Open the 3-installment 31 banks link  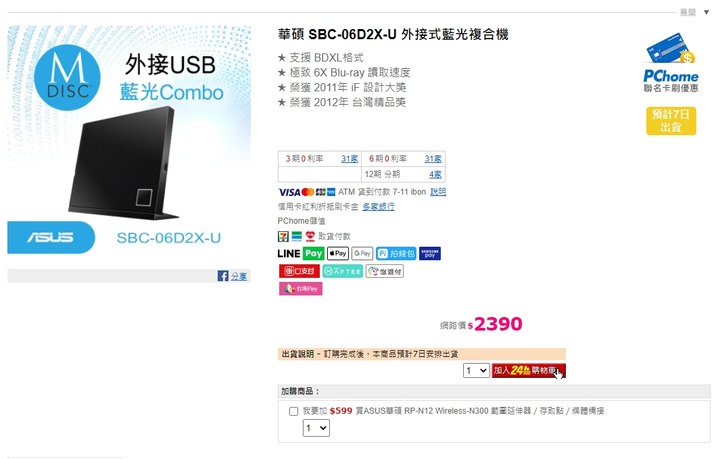coord(349,159)
